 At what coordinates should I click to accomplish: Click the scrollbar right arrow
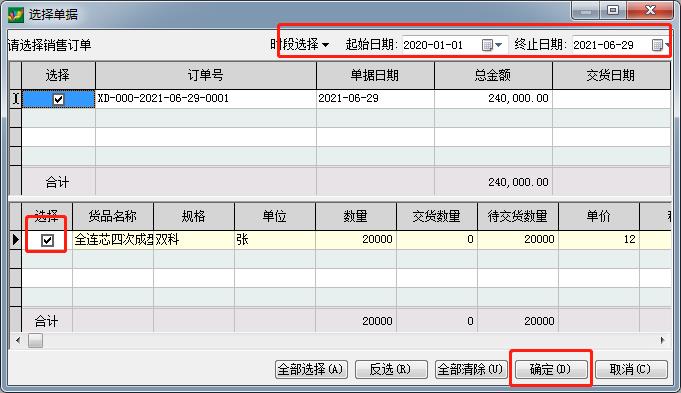tap(662, 340)
